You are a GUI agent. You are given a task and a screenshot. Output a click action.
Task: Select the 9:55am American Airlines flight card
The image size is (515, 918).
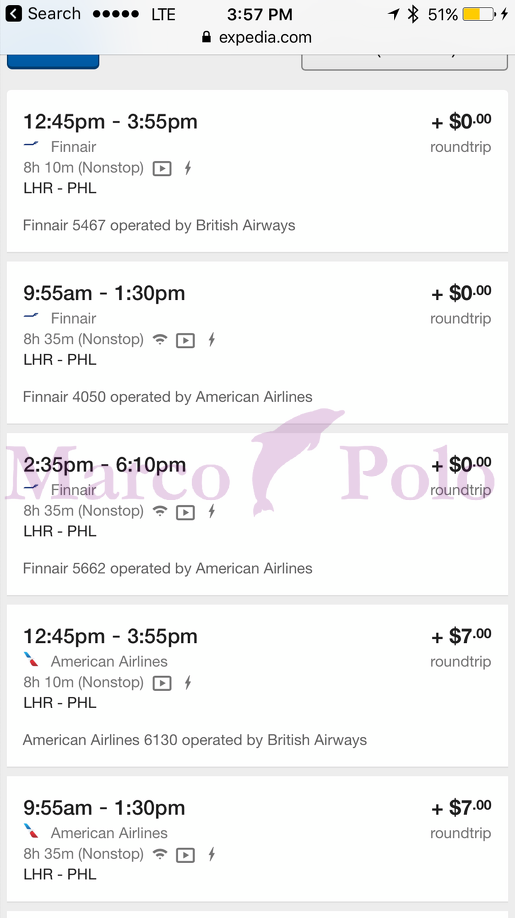258,839
